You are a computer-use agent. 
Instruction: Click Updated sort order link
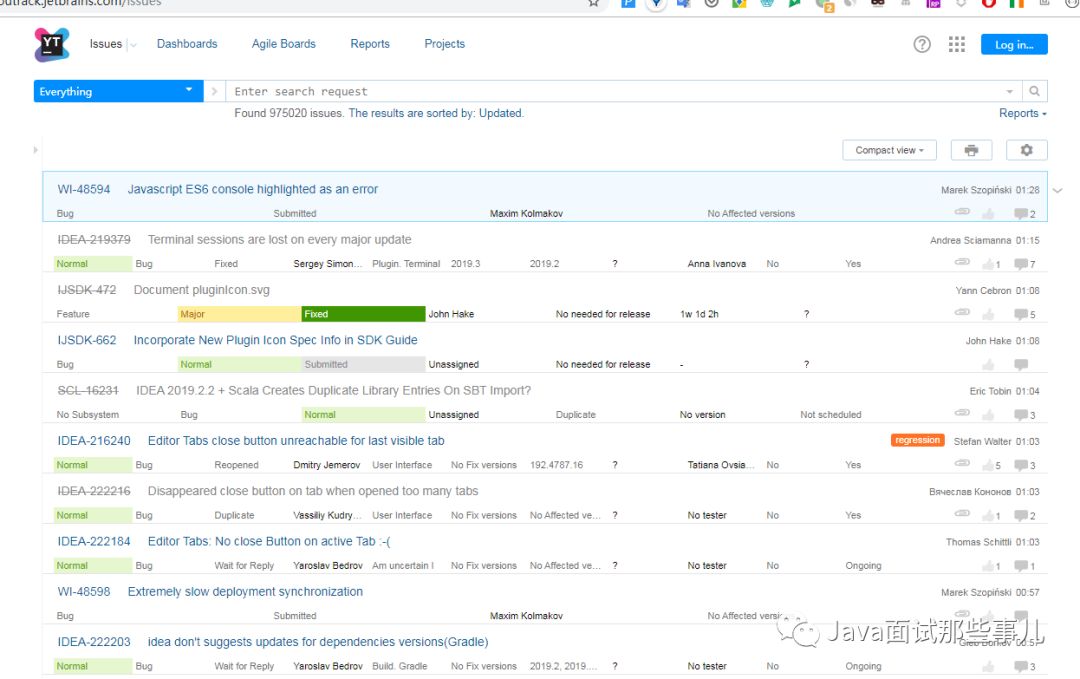500,113
